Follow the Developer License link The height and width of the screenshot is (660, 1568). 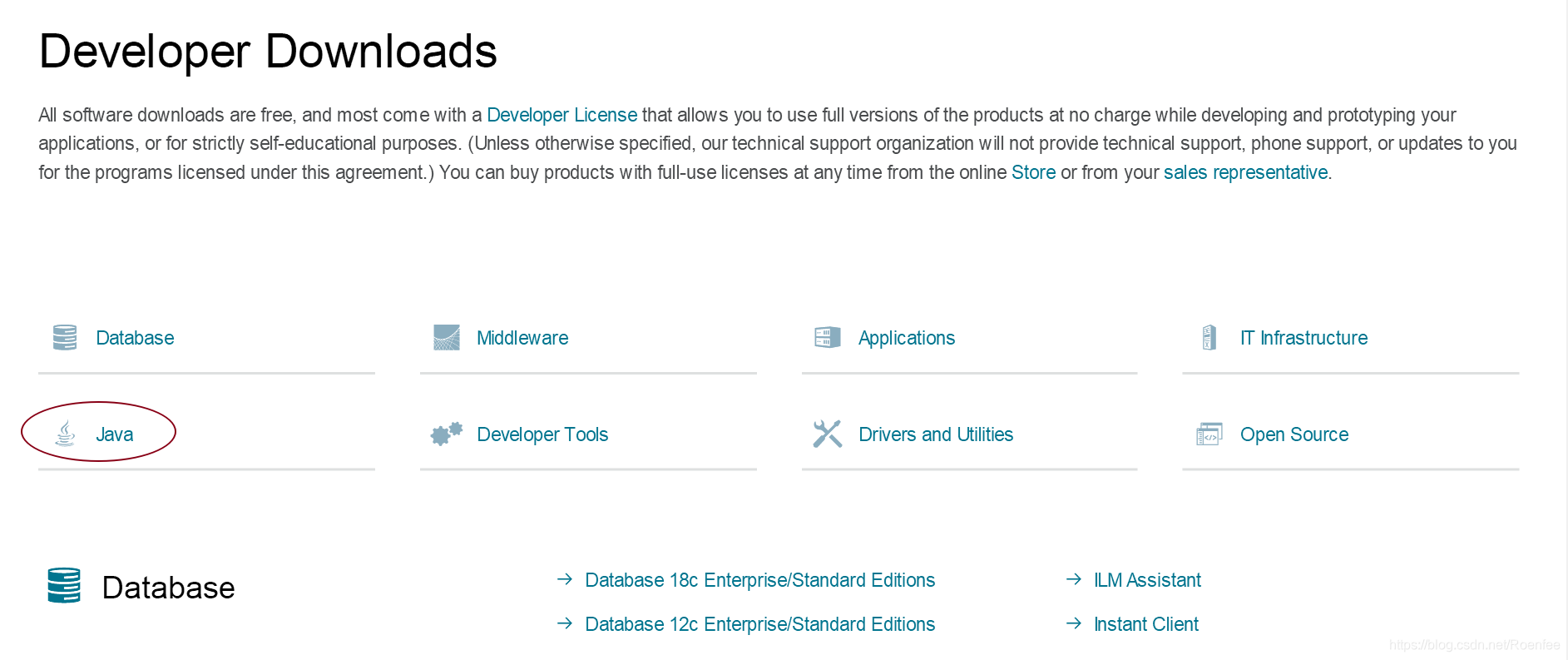point(562,115)
